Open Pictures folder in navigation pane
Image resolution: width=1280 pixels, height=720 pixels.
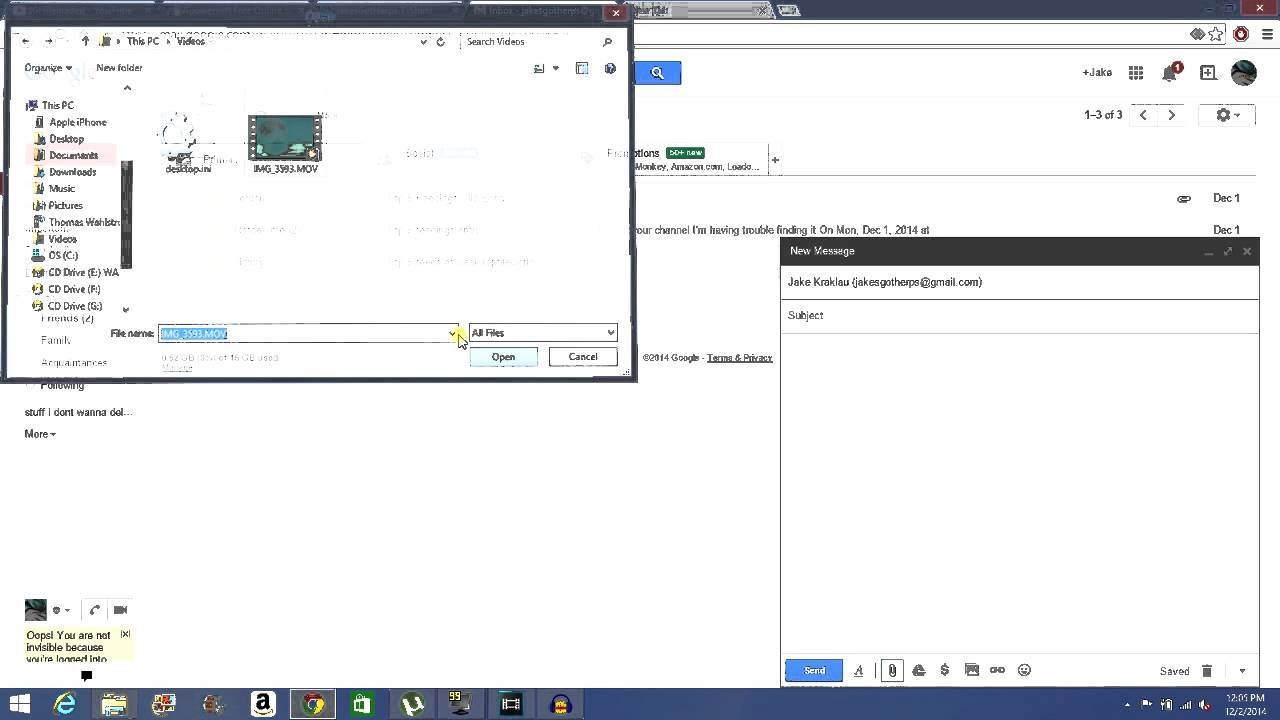(65, 206)
